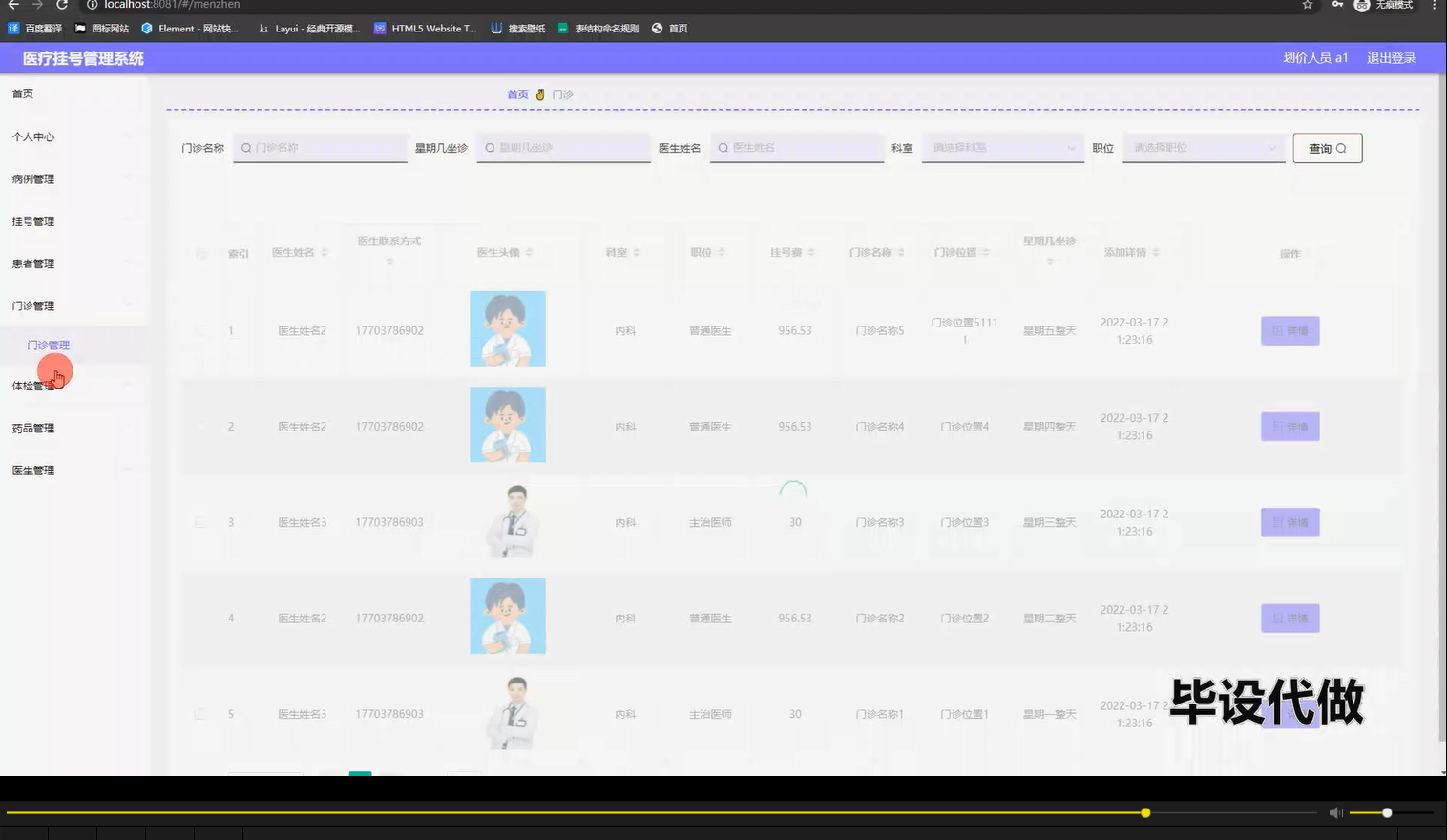Click the magnifier icon in the 查询 button
The image size is (1447, 840).
[1340, 147]
